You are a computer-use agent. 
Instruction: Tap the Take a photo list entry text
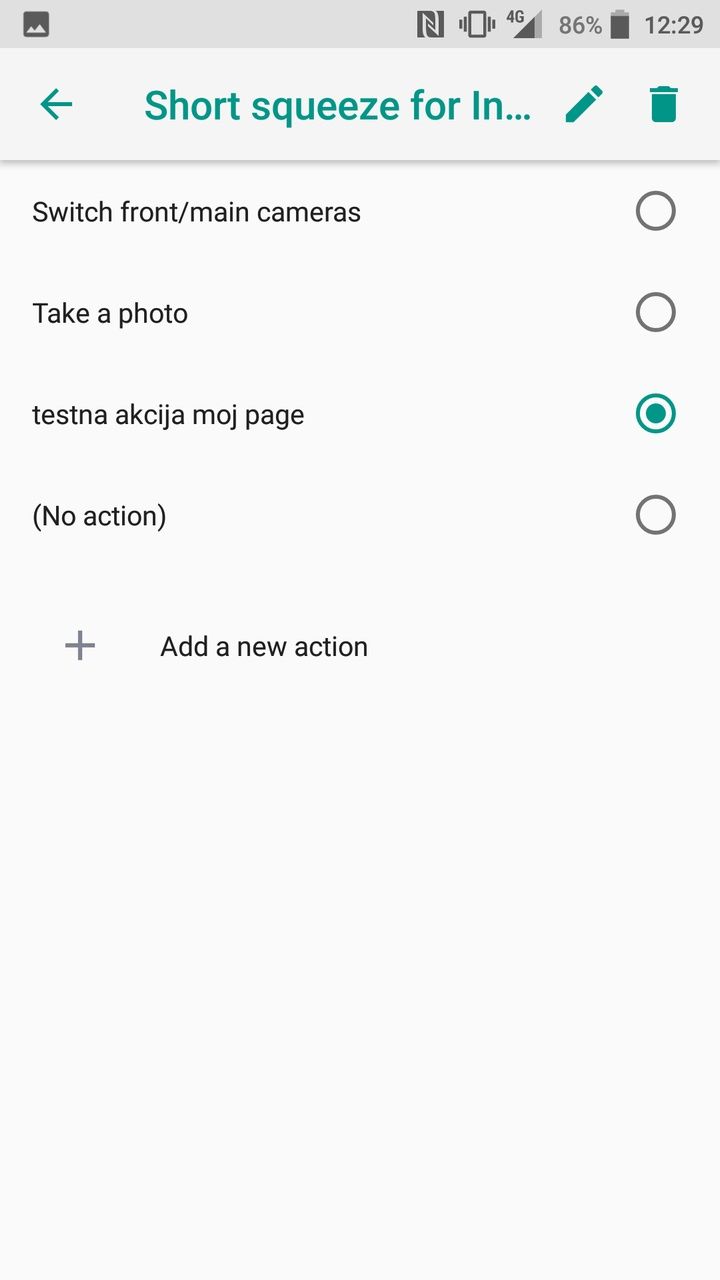click(x=110, y=314)
